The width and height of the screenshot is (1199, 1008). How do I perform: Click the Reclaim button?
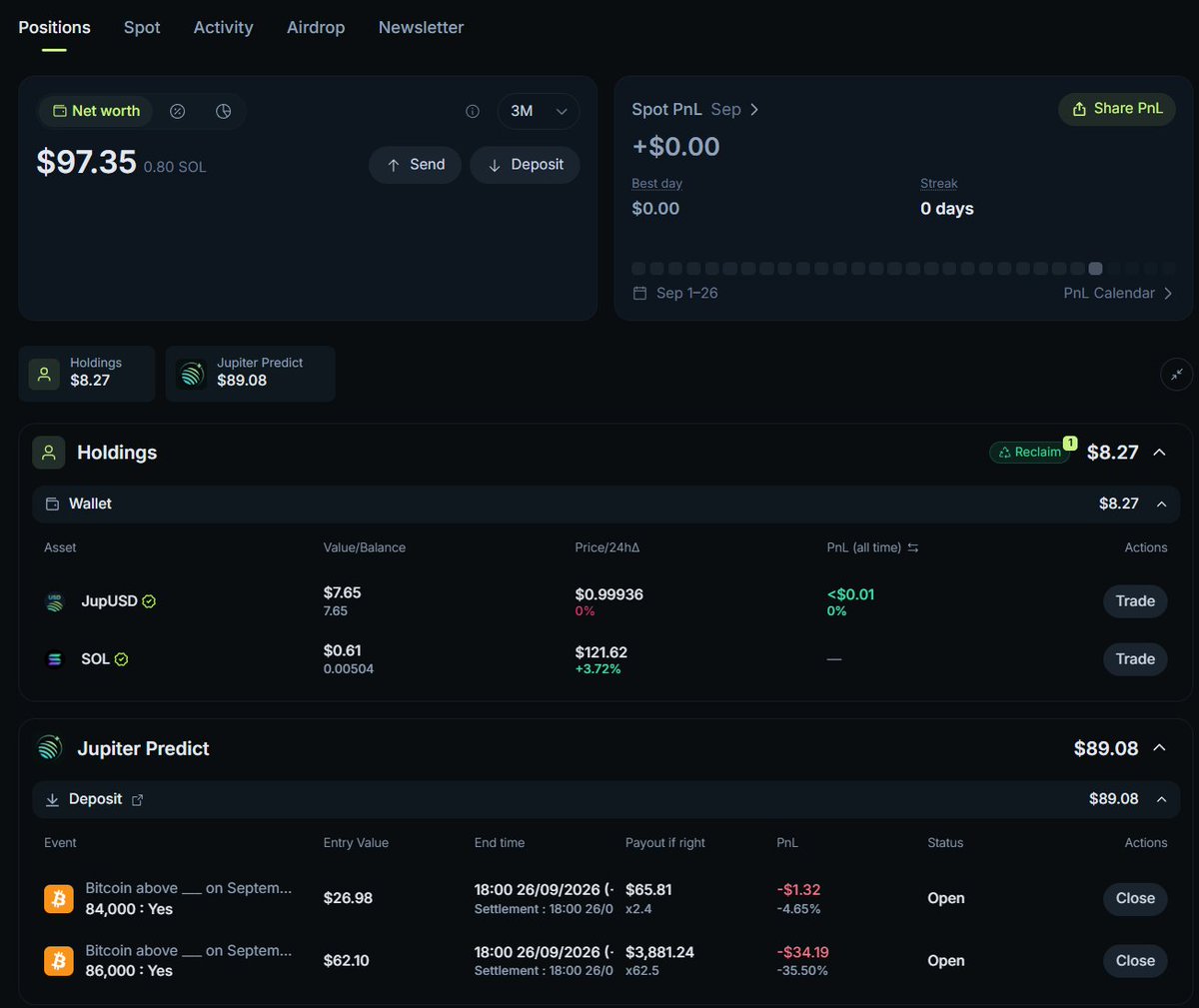pyautogui.click(x=1029, y=453)
